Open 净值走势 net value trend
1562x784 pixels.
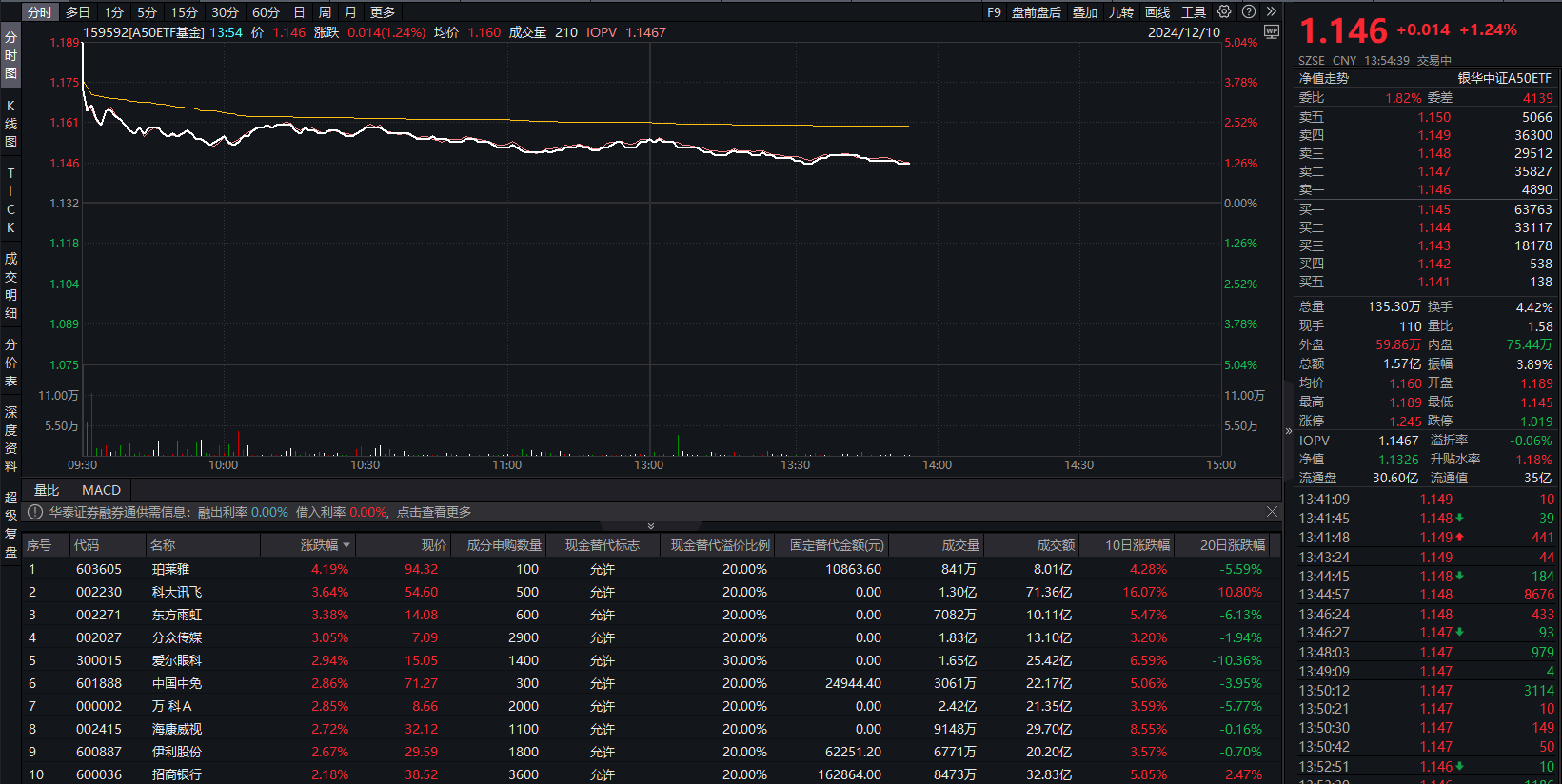(1323, 78)
